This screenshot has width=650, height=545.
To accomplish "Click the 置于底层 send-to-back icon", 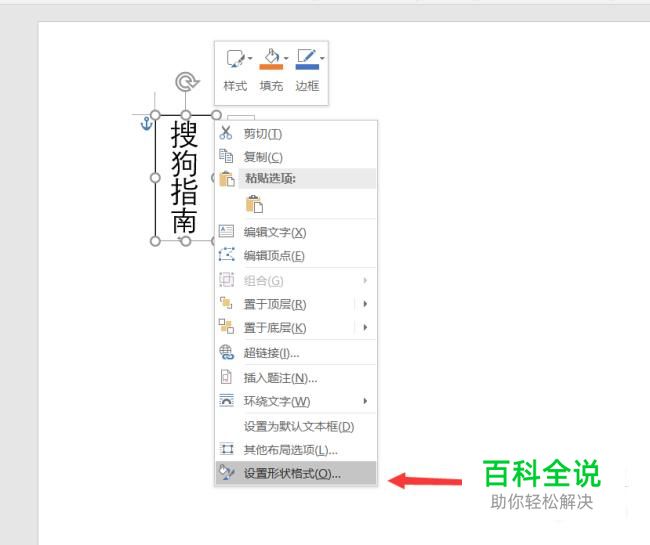I will [226, 326].
